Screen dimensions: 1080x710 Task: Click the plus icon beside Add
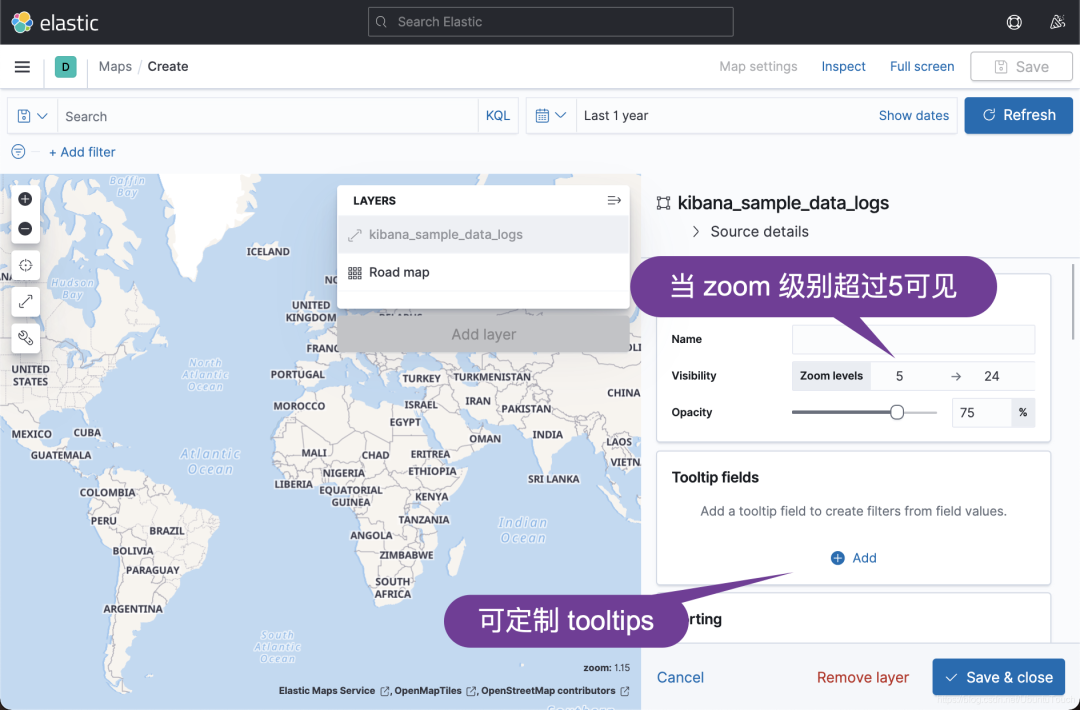click(x=838, y=558)
